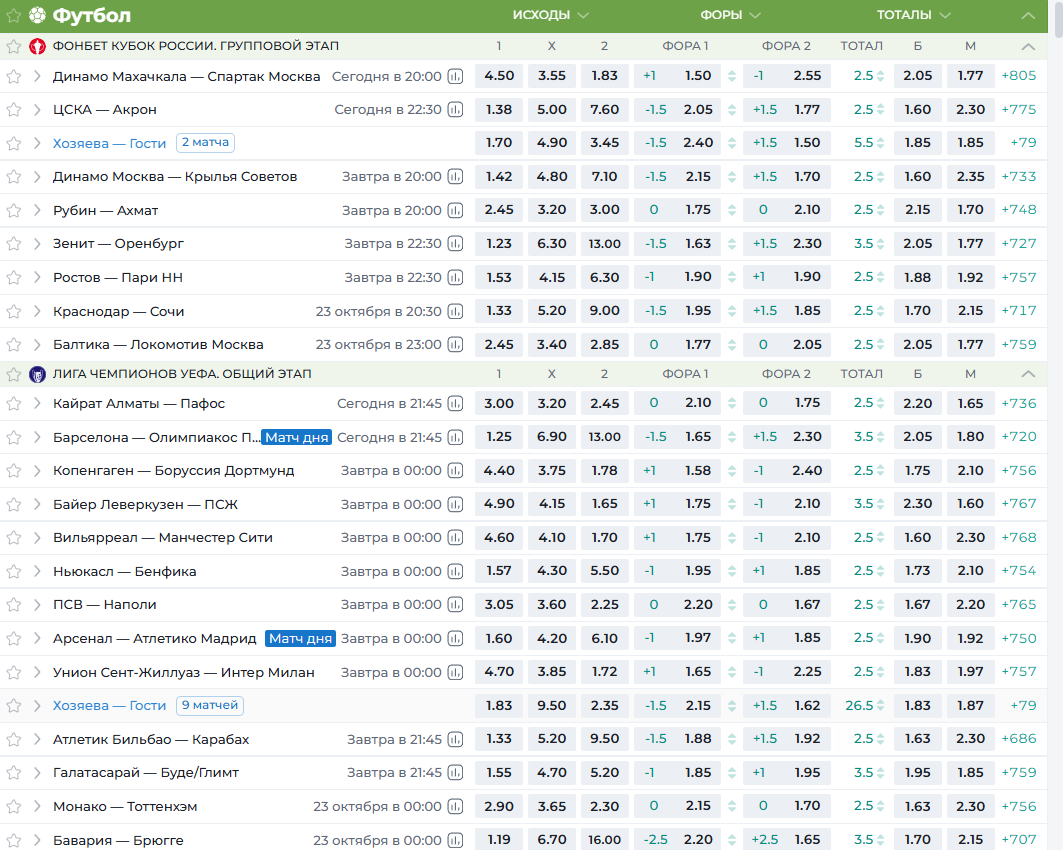Viewport: 1063px width, 850px height.
Task: Adjust total stepper for Байер Леверкузен — ПСЖ
Action: tap(881, 505)
